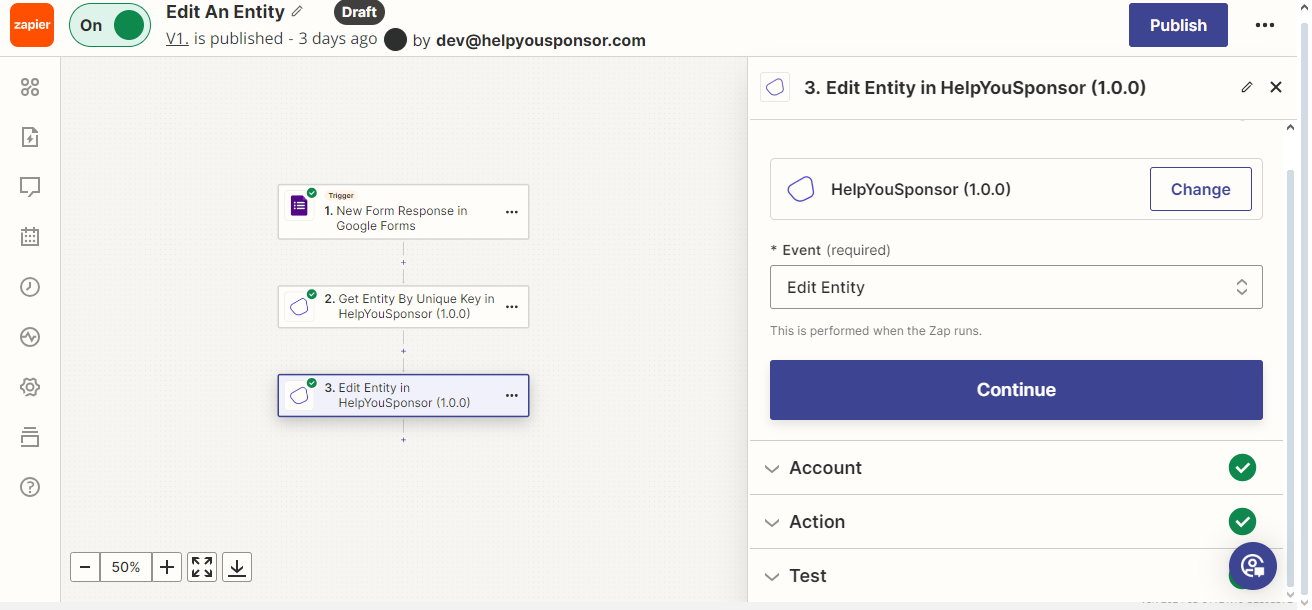Open the top-right three-dot Zap menu

pos(1265,25)
